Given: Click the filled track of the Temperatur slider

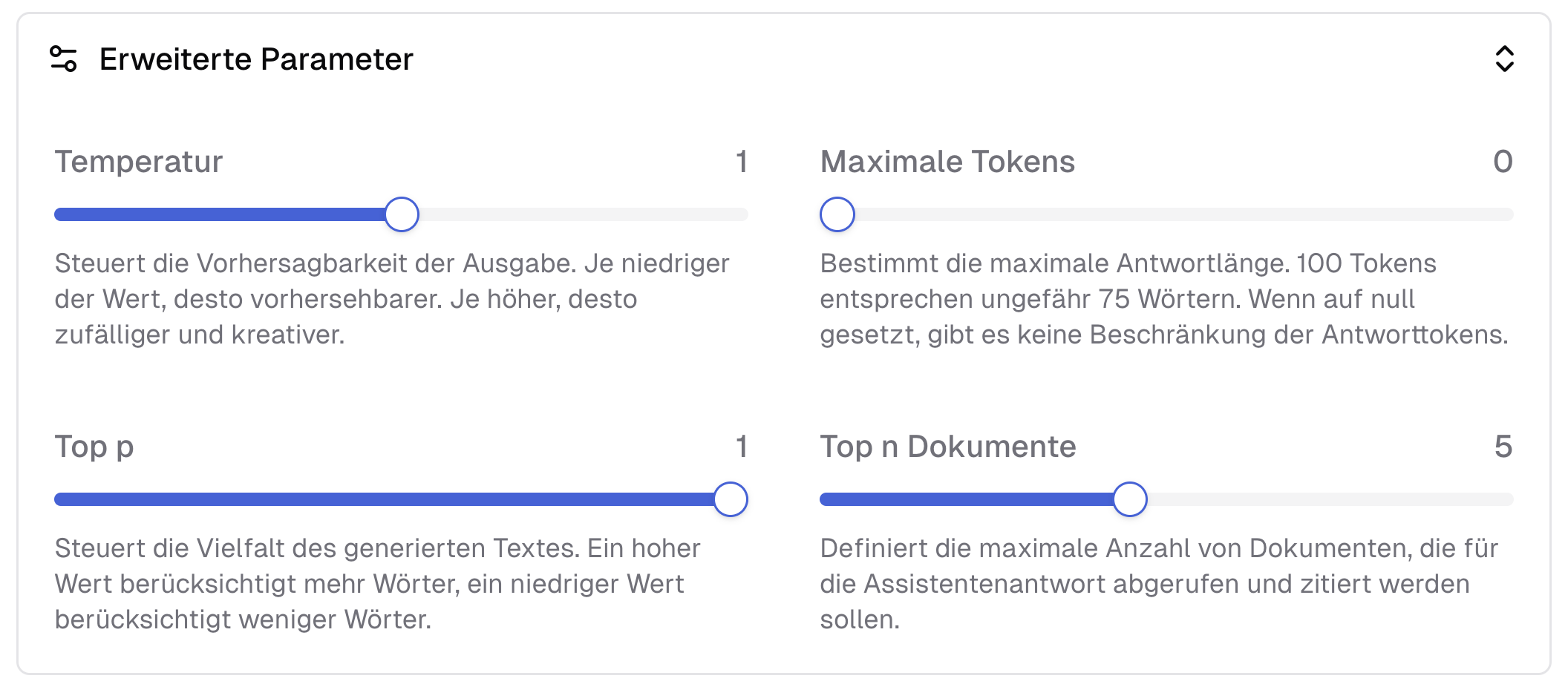Looking at the screenshot, I should click(x=223, y=214).
